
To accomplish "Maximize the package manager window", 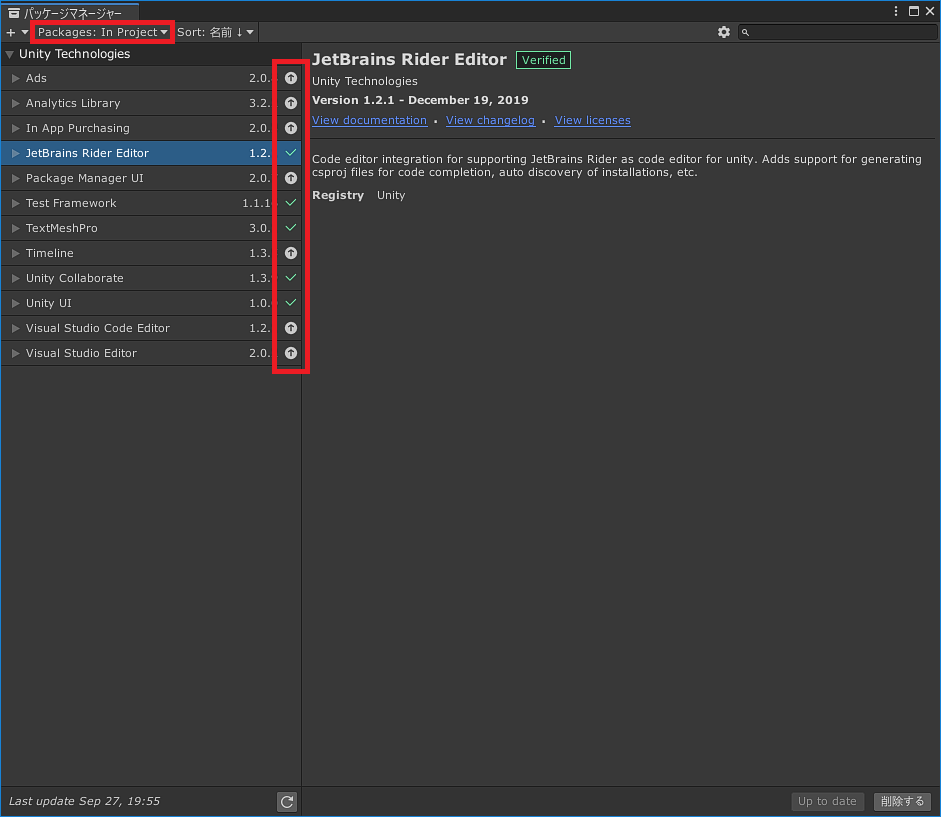I will tap(913, 11).
